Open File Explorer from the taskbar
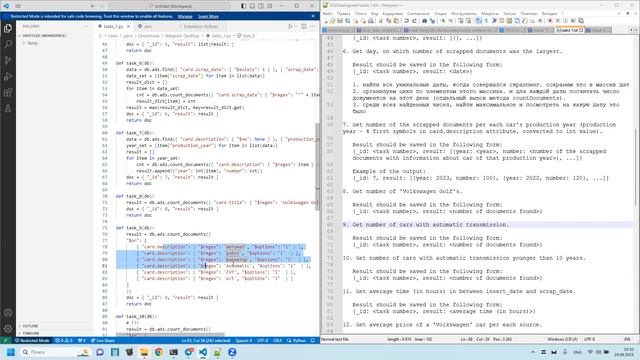Screen dimensions: 640x360 [x=144, y=352]
